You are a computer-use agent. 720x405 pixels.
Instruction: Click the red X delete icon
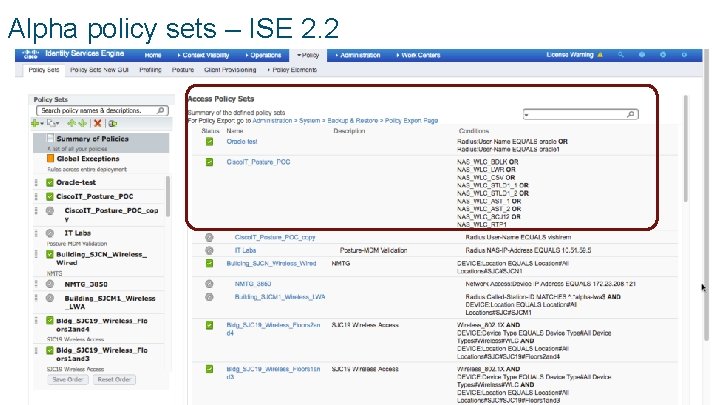click(x=97, y=123)
